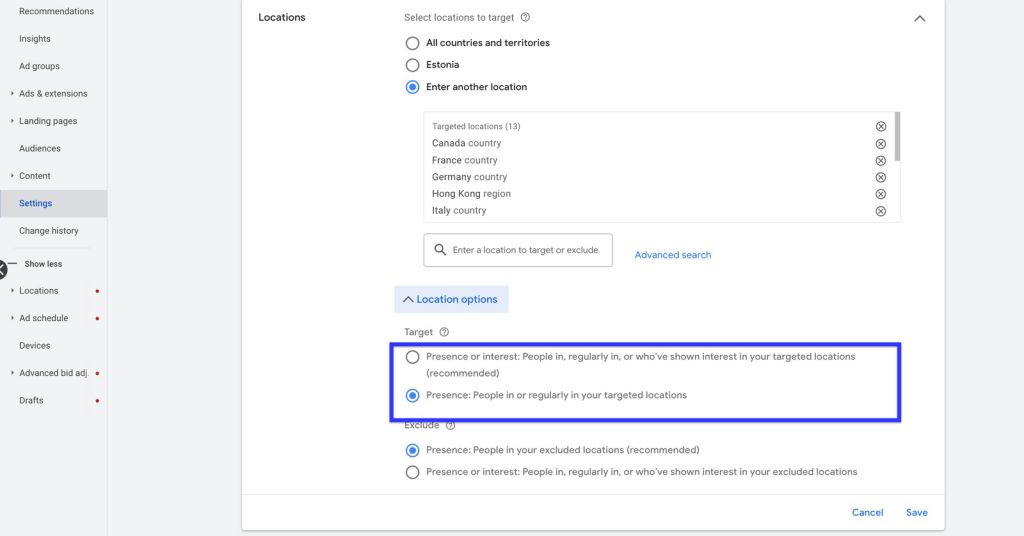The image size is (1024, 536).
Task: Choose Presence or interest for excluded locations
Action: click(412, 472)
